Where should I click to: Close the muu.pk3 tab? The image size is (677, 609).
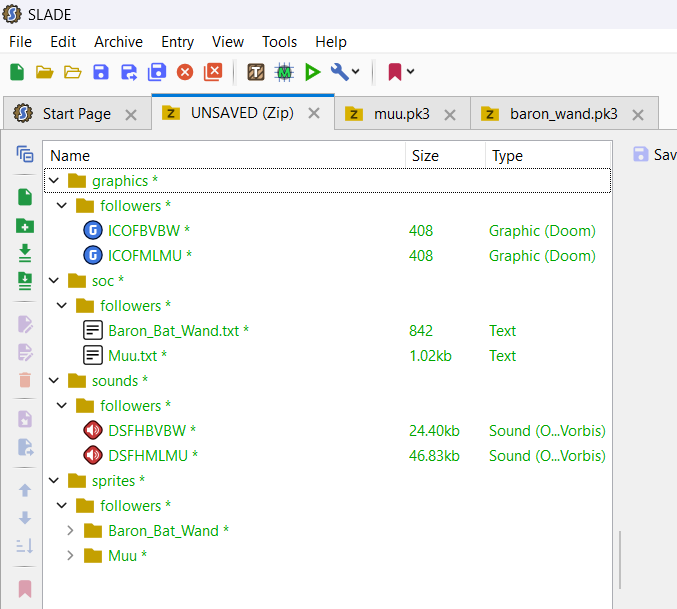[x=450, y=115]
